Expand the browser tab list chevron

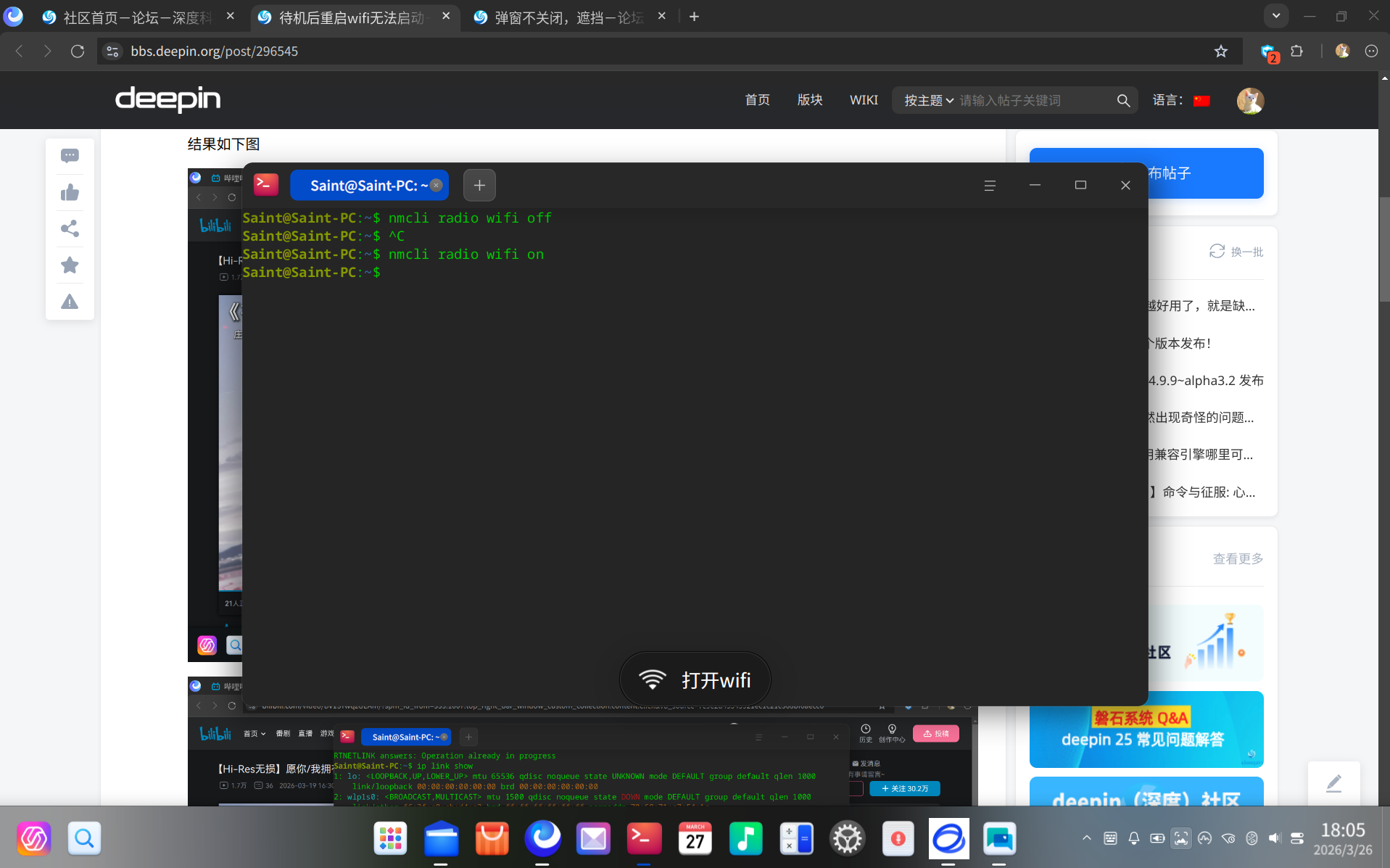[x=1275, y=16]
